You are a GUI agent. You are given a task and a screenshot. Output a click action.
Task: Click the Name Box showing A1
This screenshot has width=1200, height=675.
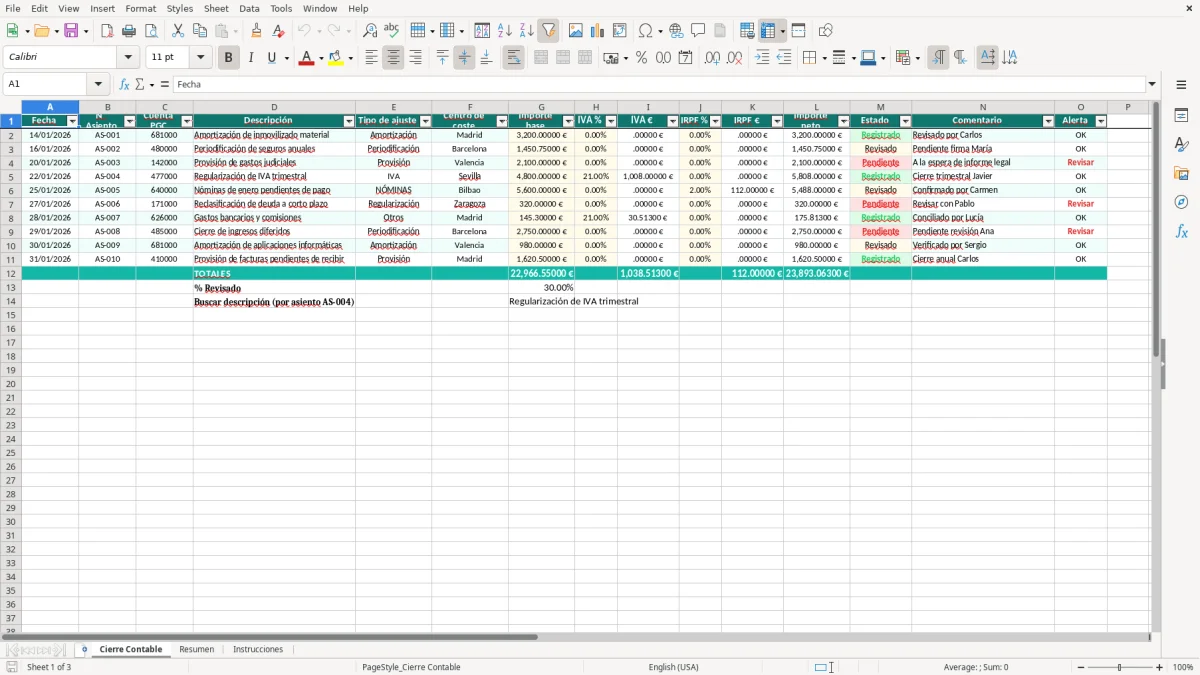click(46, 84)
